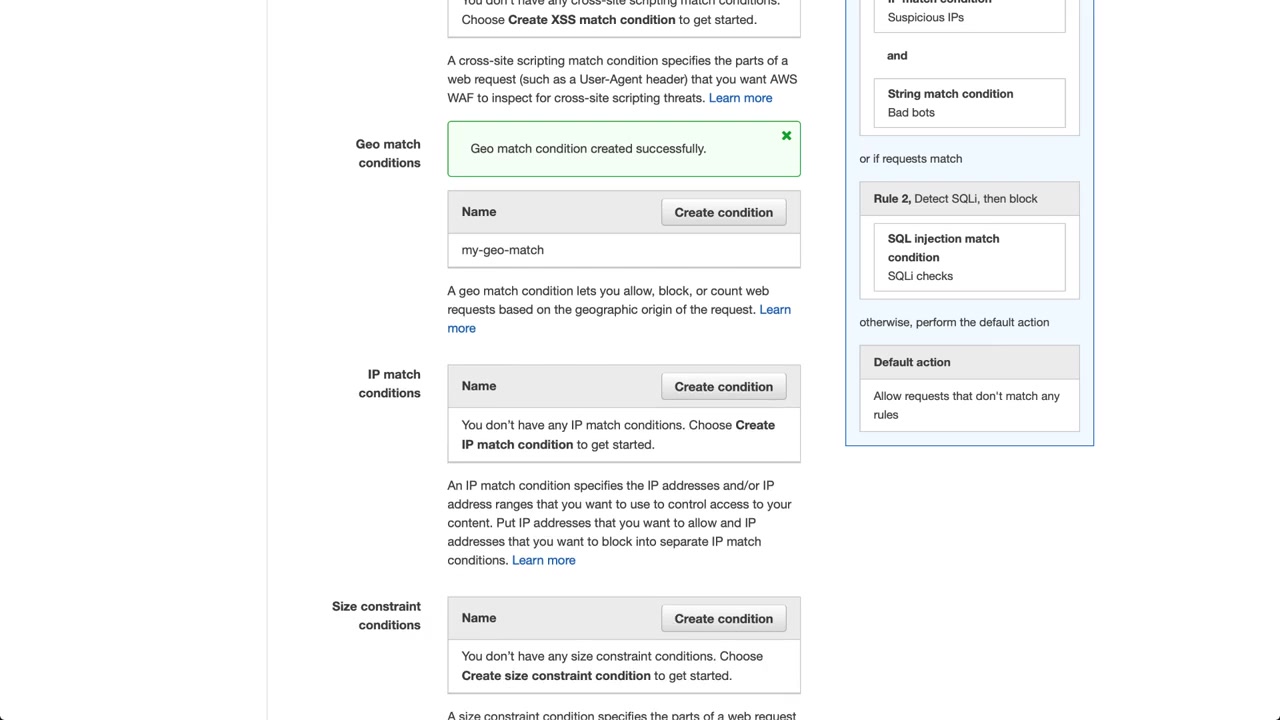Select the SQL injection match condition box
The image size is (1280, 720).
click(968, 257)
